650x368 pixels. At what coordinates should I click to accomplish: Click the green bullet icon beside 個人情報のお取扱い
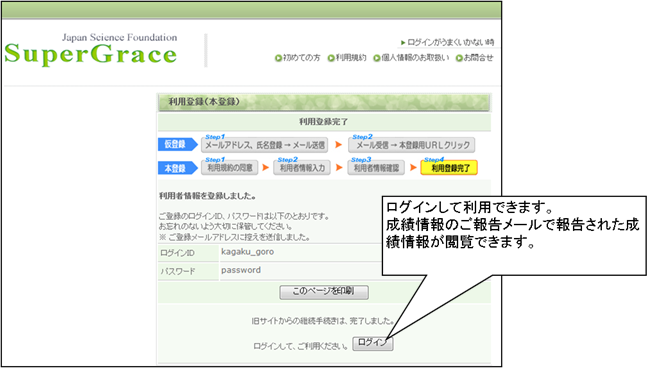[x=377, y=58]
